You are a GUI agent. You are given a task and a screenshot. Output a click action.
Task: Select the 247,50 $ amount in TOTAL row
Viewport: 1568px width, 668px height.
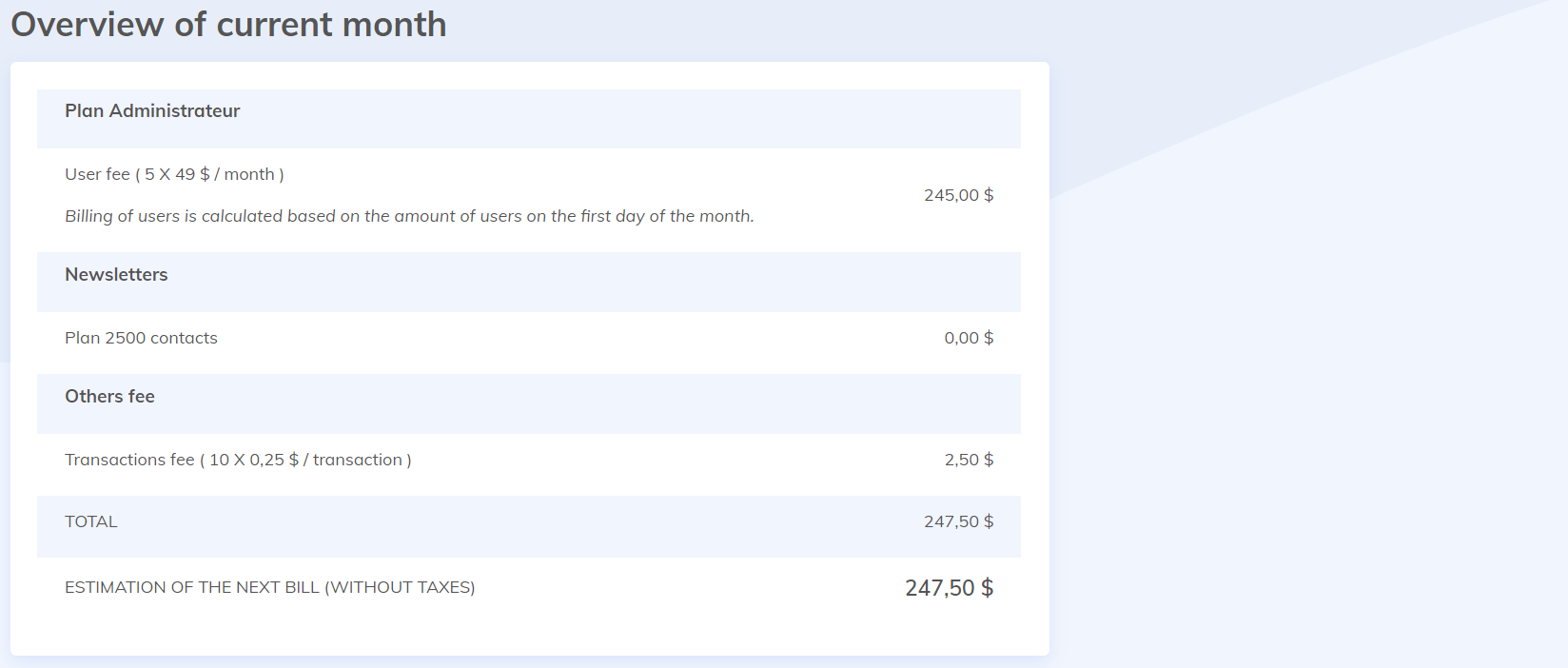point(958,521)
